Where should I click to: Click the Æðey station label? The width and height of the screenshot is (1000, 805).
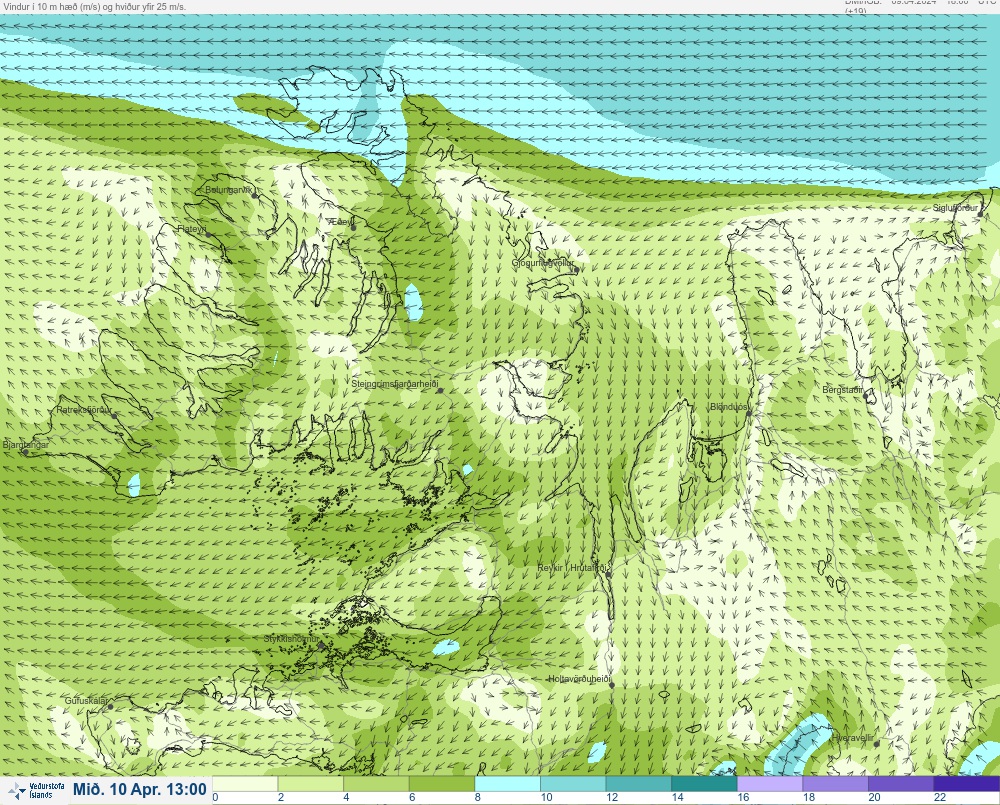[x=340, y=221]
